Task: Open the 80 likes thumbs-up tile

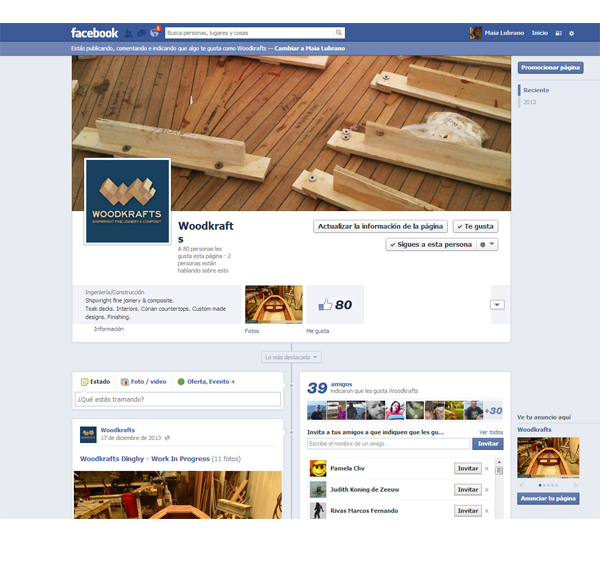Action: [x=335, y=304]
